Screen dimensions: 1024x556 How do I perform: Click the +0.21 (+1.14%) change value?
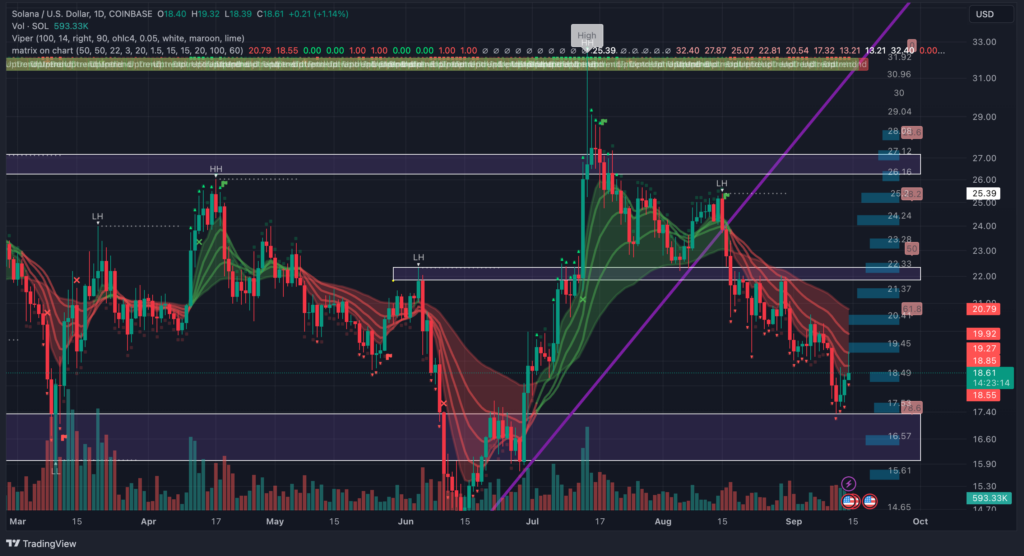(x=319, y=14)
